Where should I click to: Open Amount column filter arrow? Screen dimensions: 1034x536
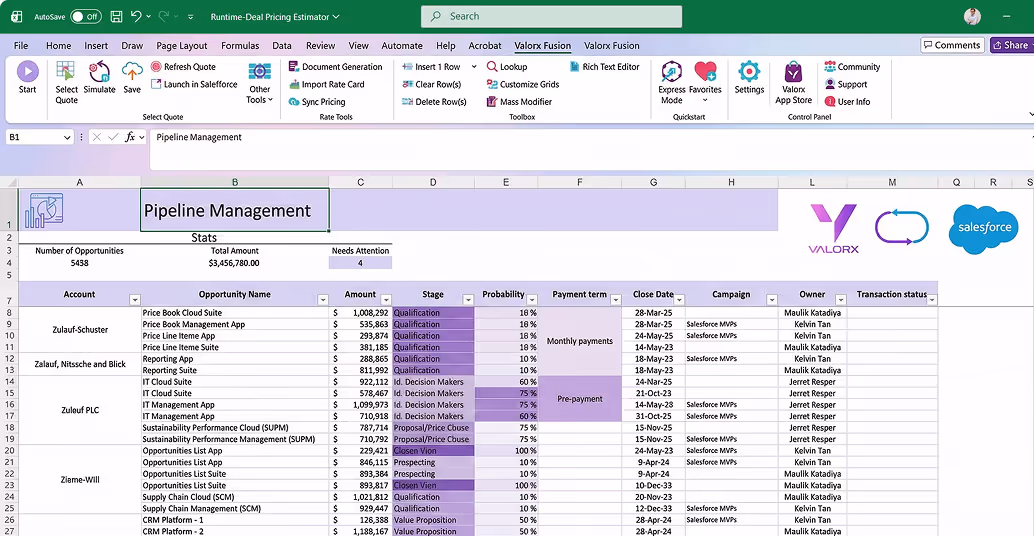pos(386,300)
